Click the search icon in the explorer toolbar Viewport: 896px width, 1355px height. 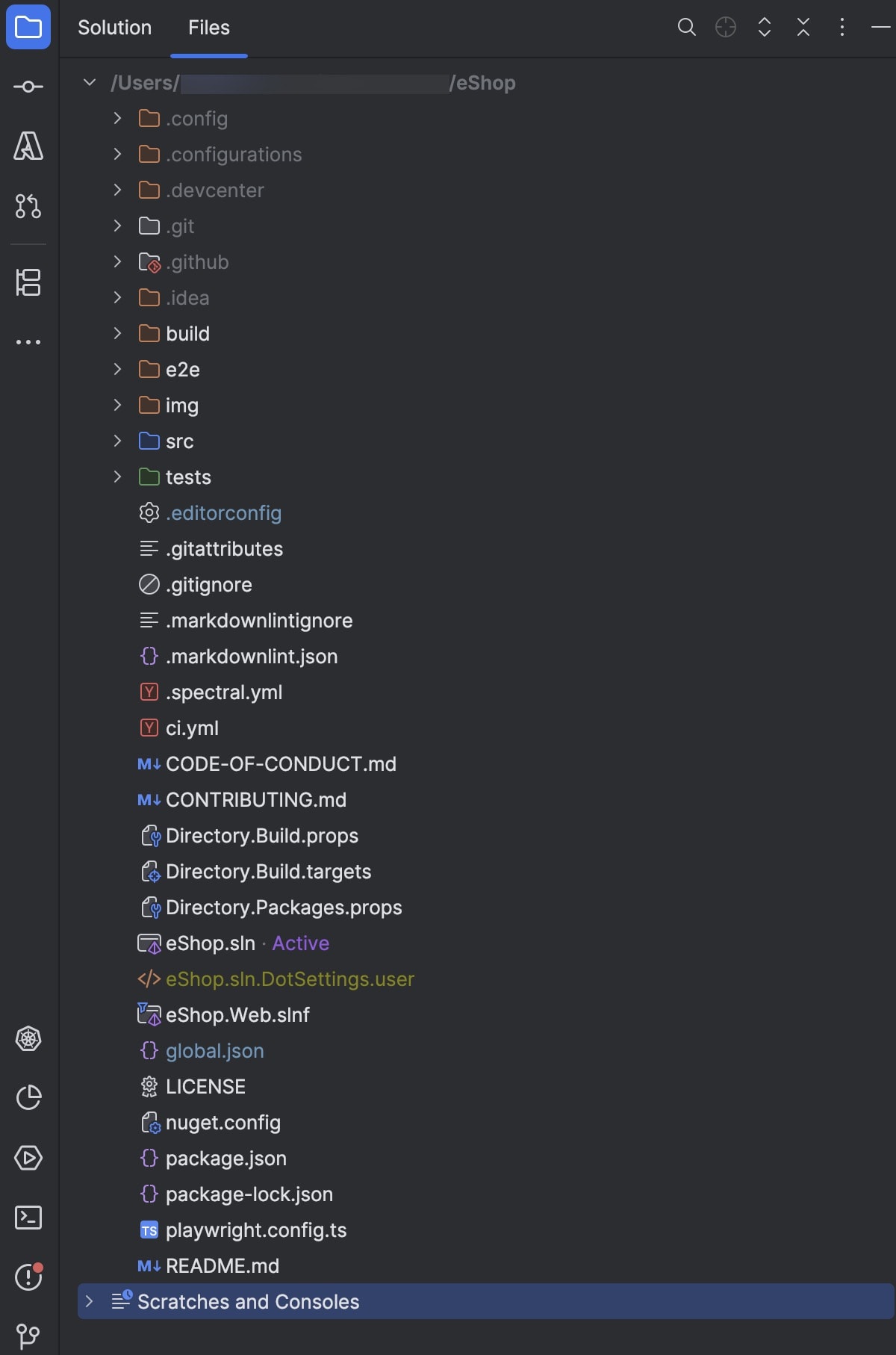coord(686,28)
